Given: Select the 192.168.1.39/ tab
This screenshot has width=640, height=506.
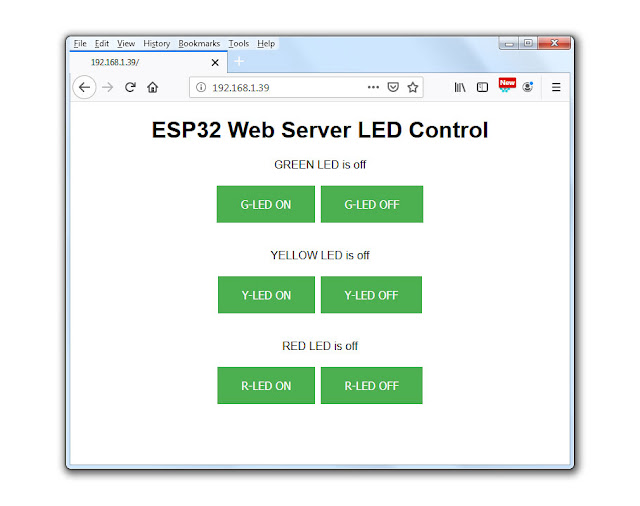Looking at the screenshot, I should coord(148,62).
